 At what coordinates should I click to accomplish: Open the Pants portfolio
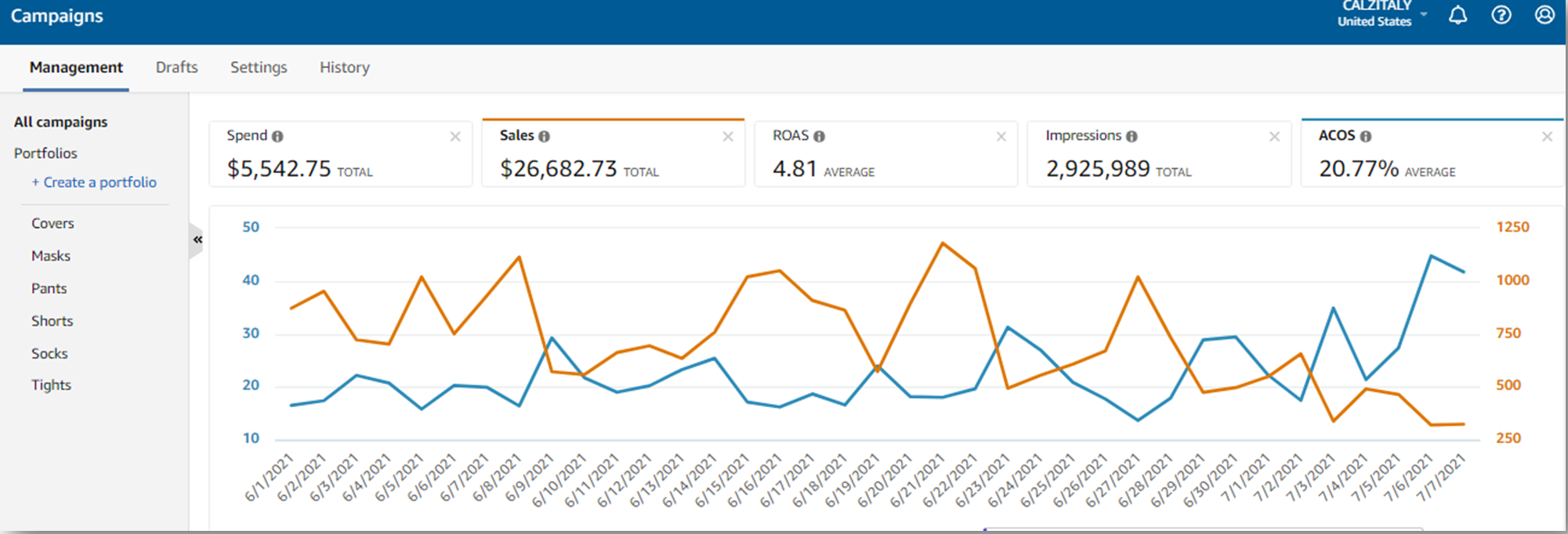[49, 289]
